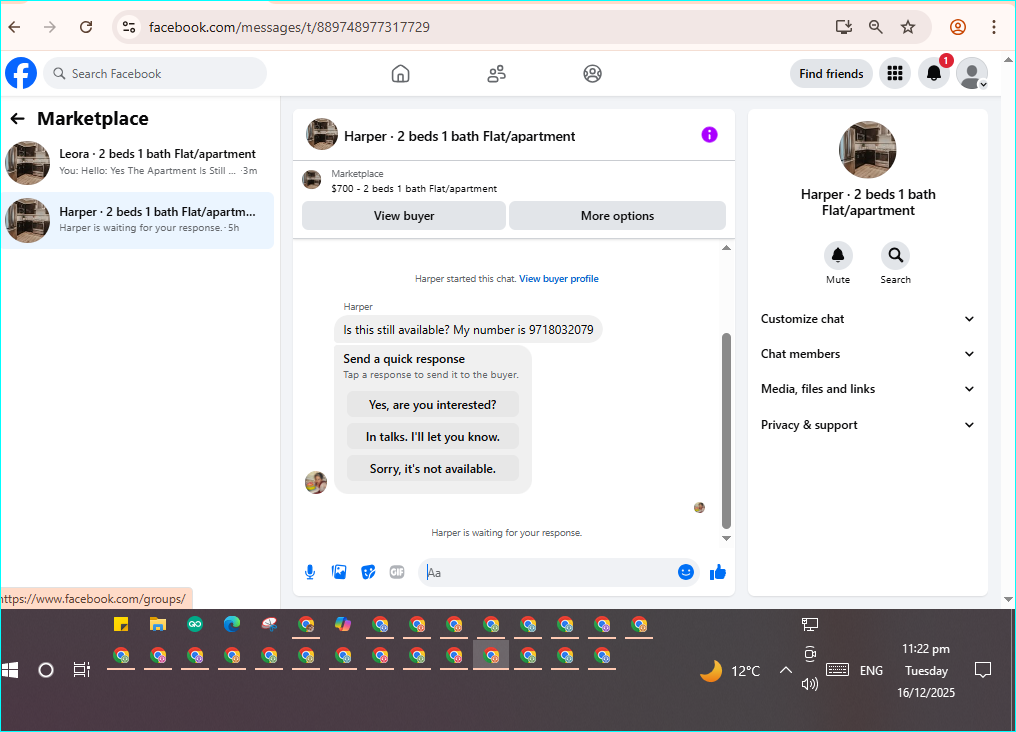
Task: Open File Explorer from the taskbar
Action: click(157, 624)
